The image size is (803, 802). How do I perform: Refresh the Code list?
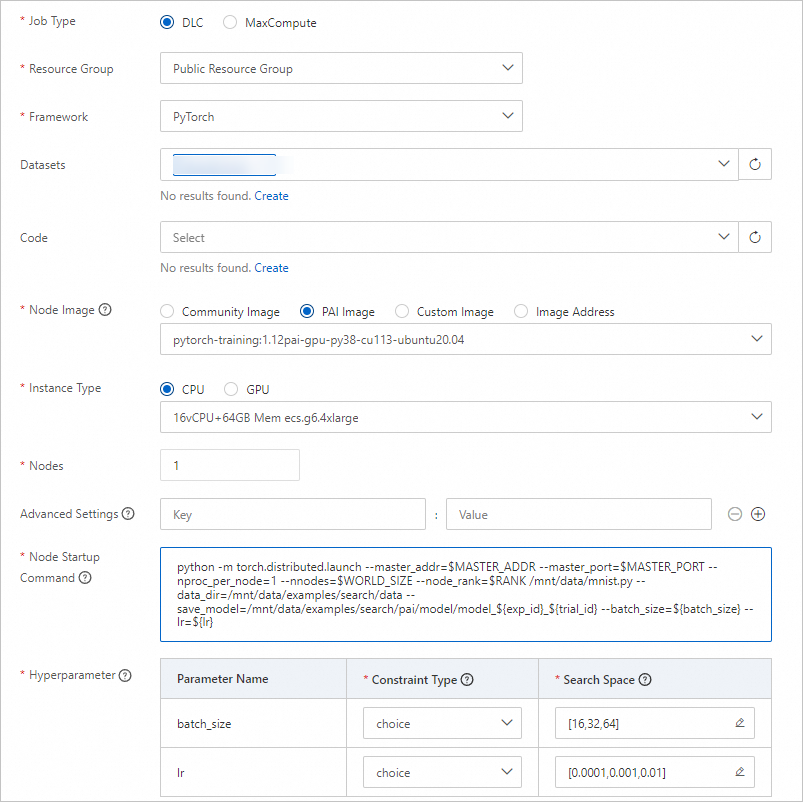[x=755, y=238]
